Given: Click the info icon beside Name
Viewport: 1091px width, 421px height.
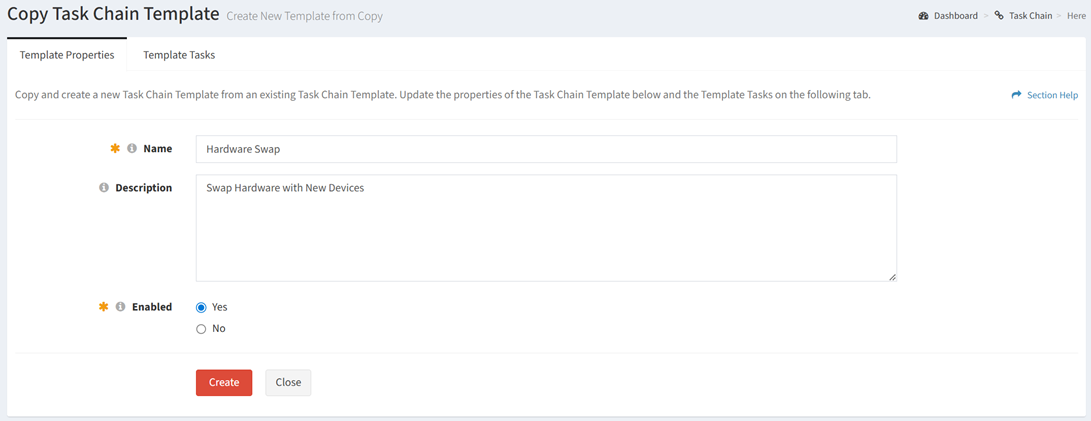Looking at the screenshot, I should point(132,148).
